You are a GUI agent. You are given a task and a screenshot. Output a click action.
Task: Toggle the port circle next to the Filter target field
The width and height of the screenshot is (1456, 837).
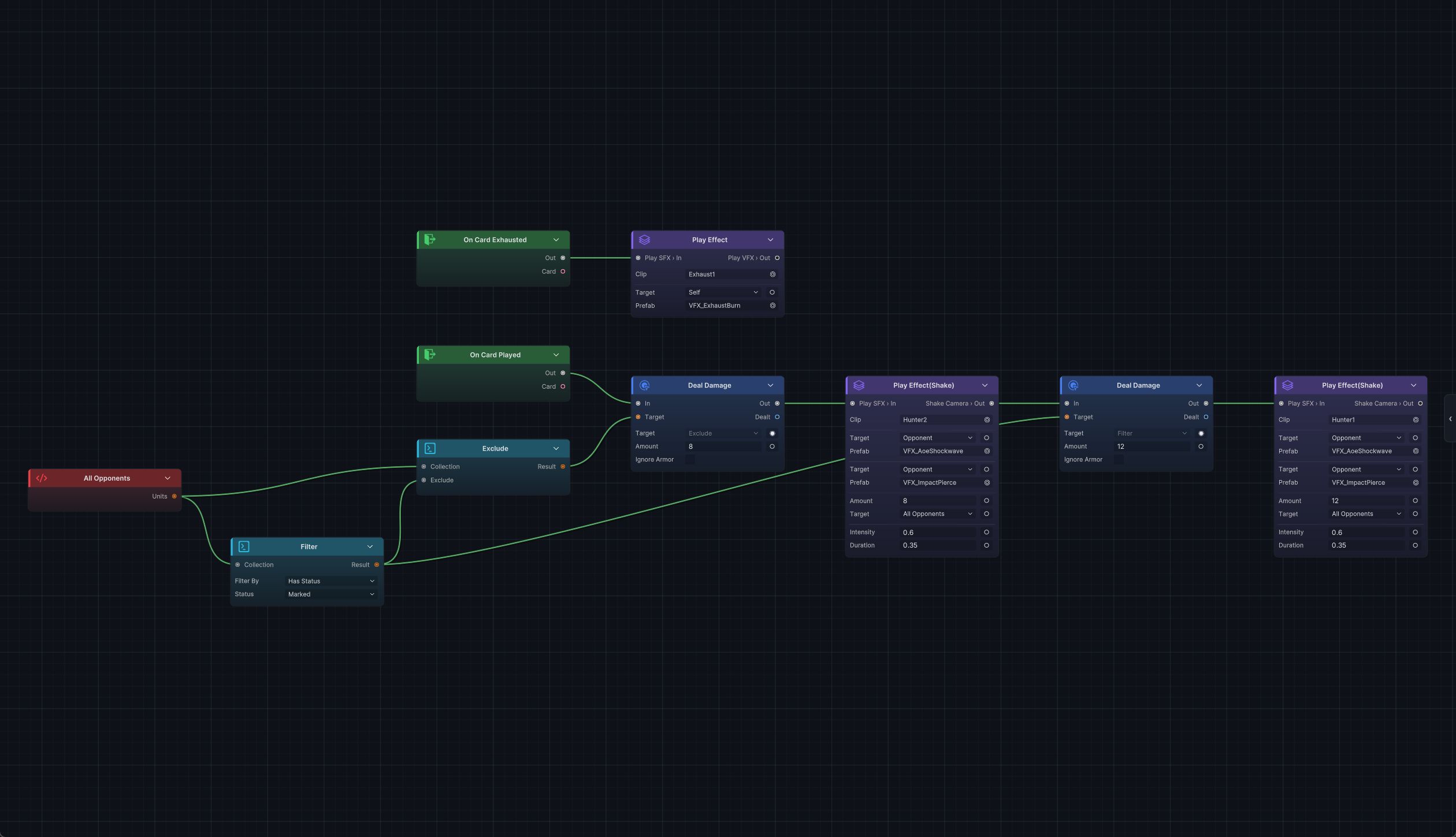[1201, 433]
